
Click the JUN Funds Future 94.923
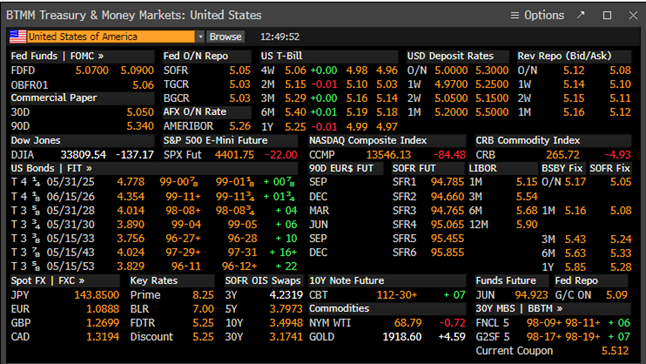(x=531, y=296)
